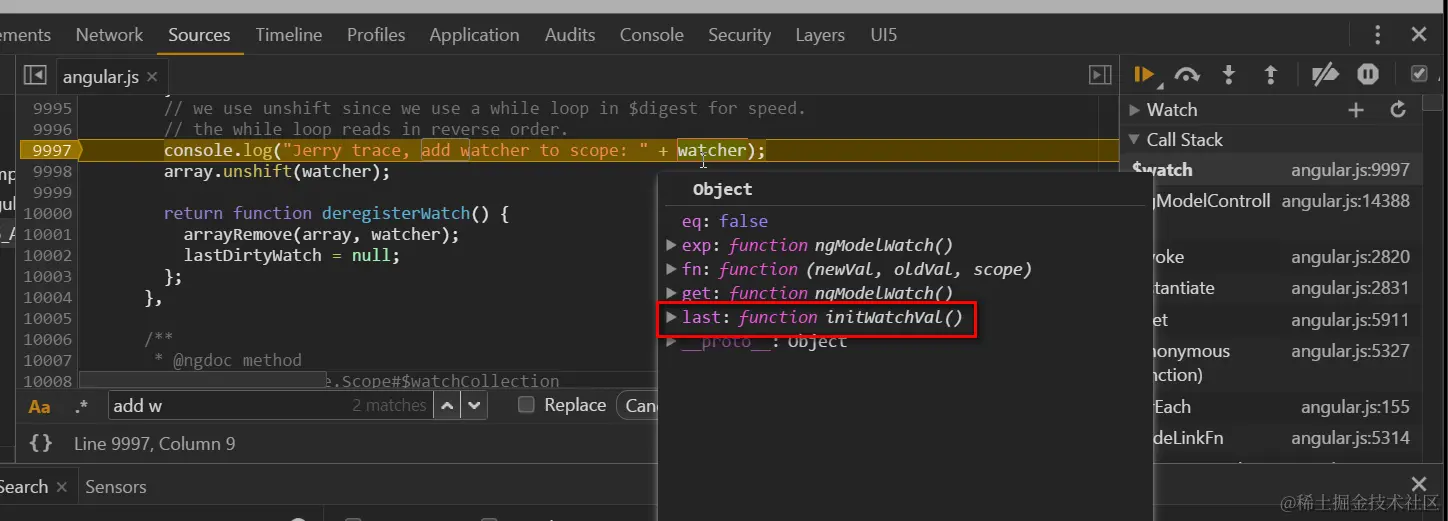Click the 'eq: false' property row
This screenshot has width=1448, height=521.
pyautogui.click(x=725, y=221)
